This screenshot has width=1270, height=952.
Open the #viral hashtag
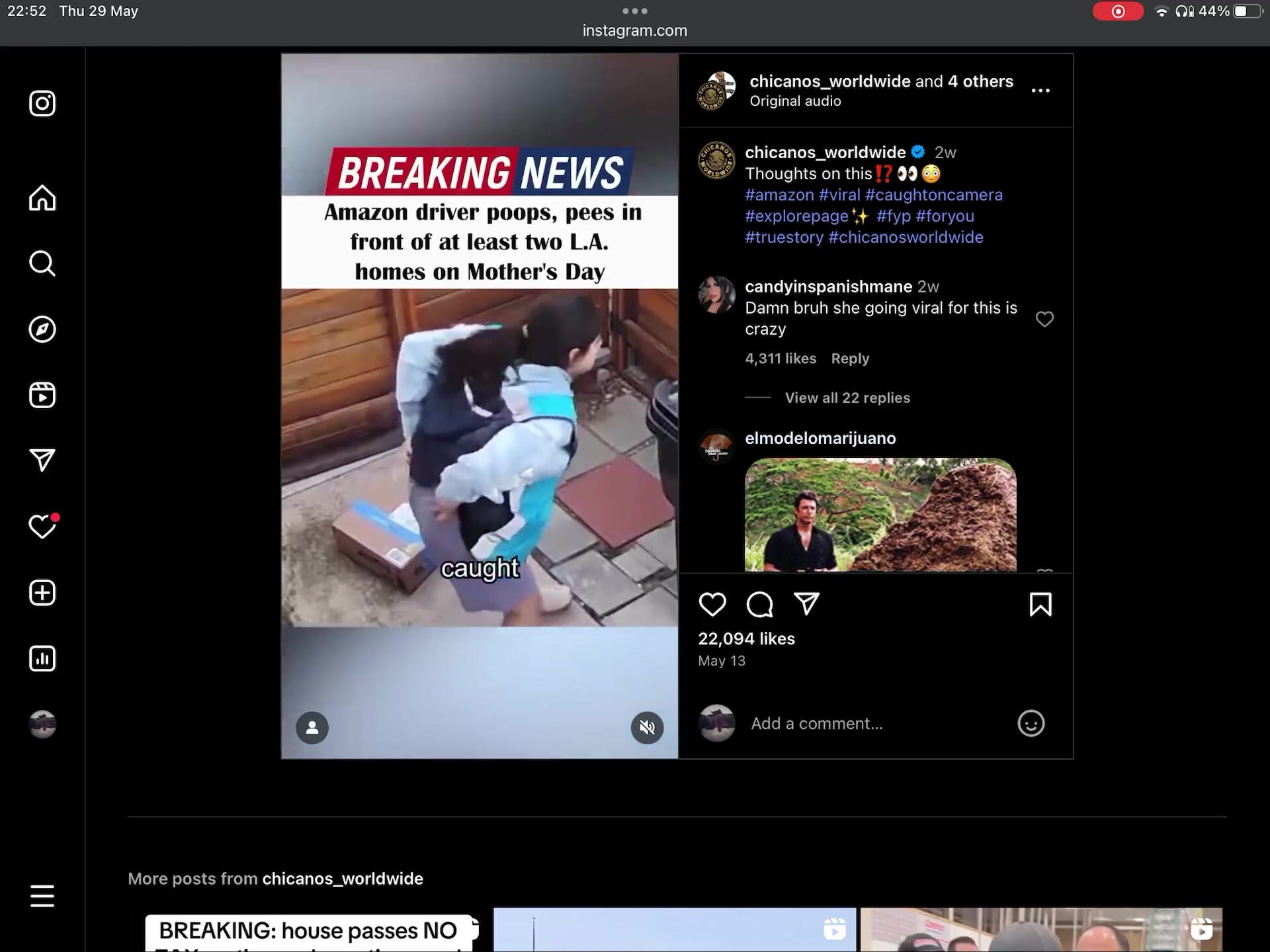(839, 195)
